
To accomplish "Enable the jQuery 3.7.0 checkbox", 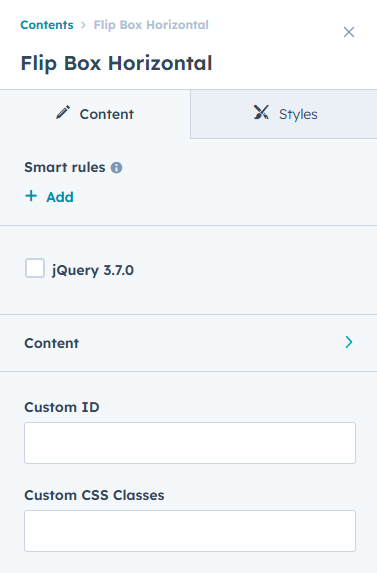I will coord(35,268).
